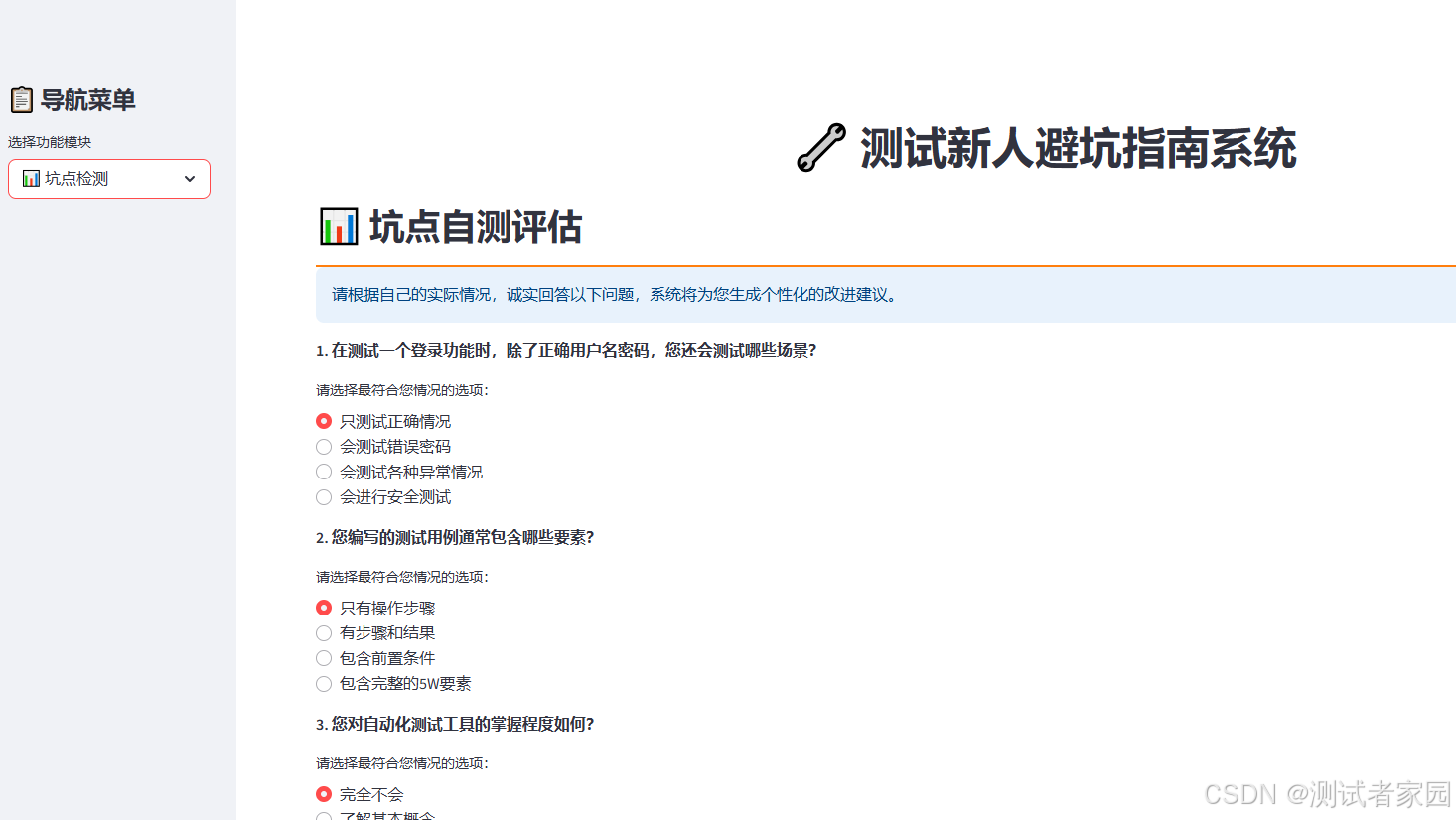The image size is (1456, 820).
Task: Click the selected 只有操作步骤 radio button
Action: (x=323, y=607)
